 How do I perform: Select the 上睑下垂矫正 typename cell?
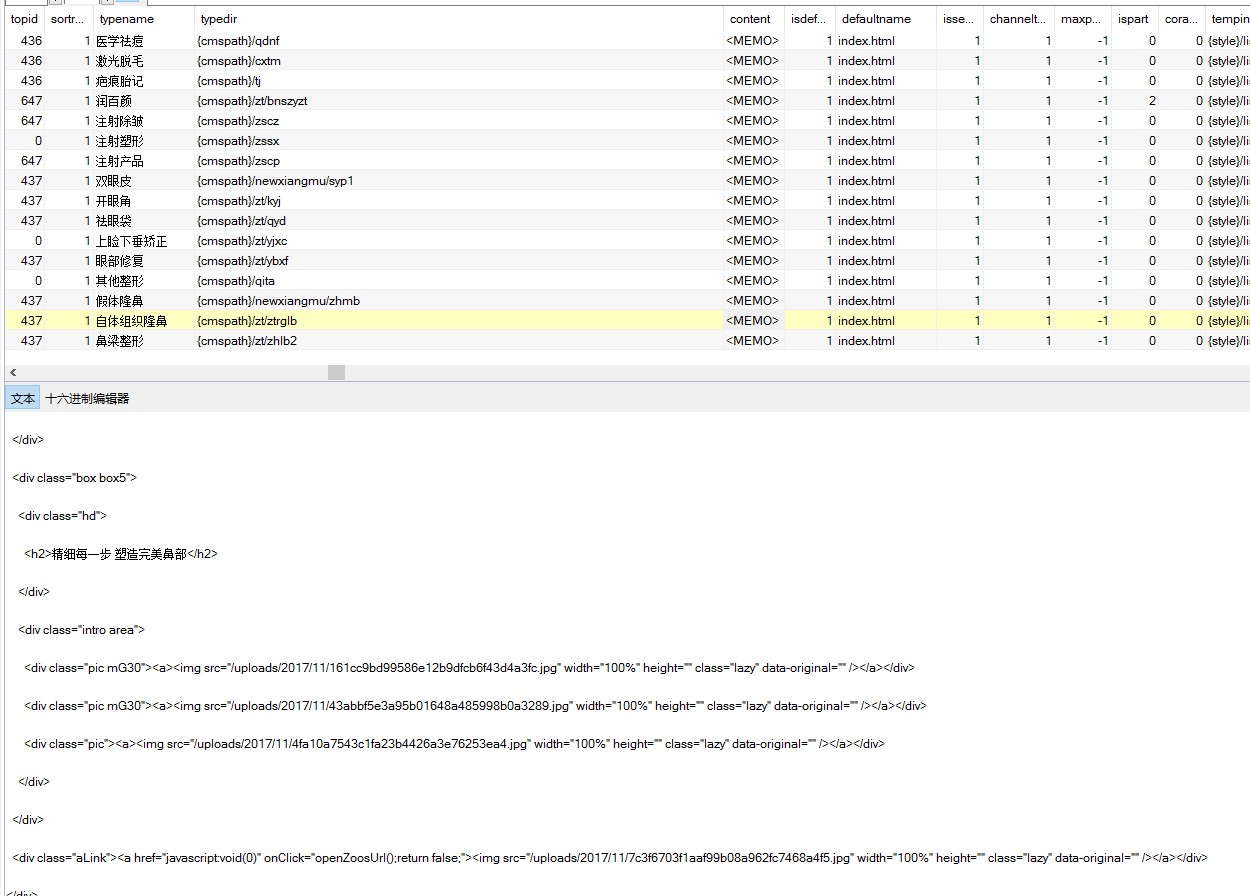143,241
